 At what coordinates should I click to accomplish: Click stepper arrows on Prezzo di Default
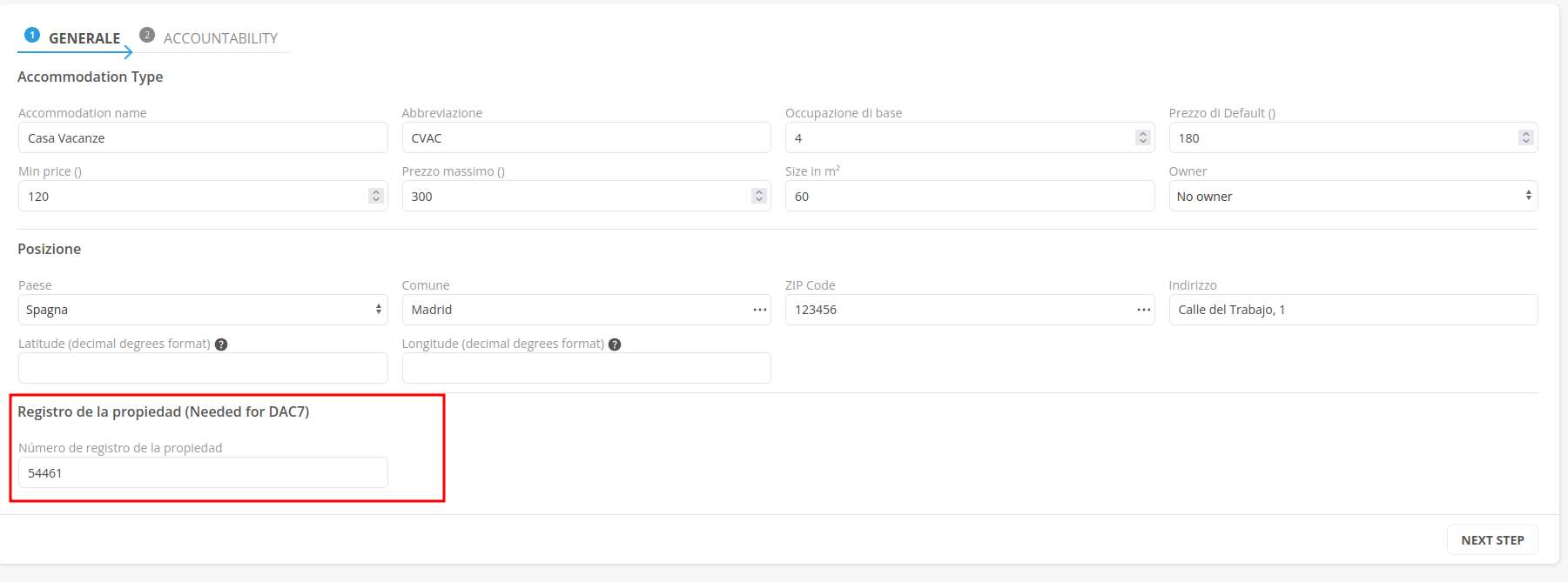pyautogui.click(x=1524, y=137)
